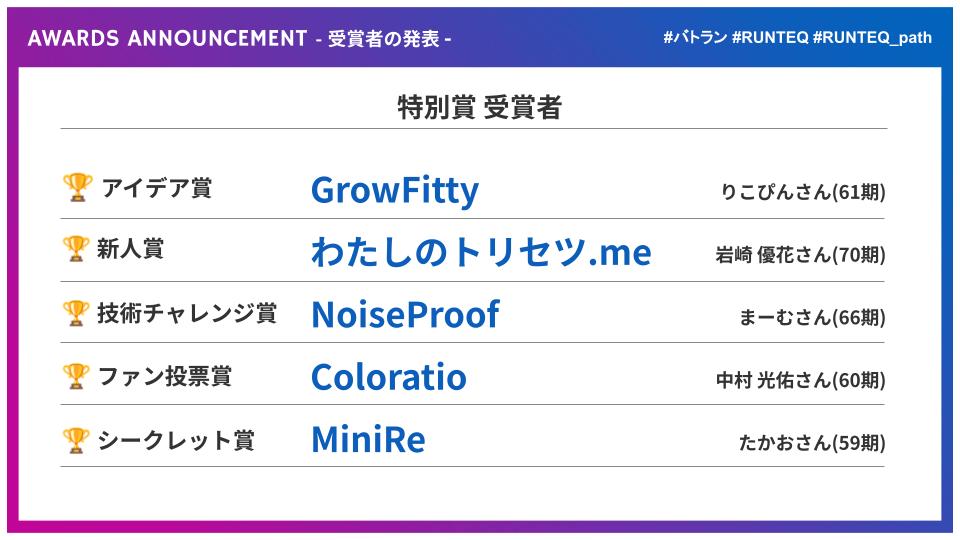Click the trophy icon beside 新人賞
Image resolution: width=960 pixels, height=540 pixels.
click(x=76, y=249)
